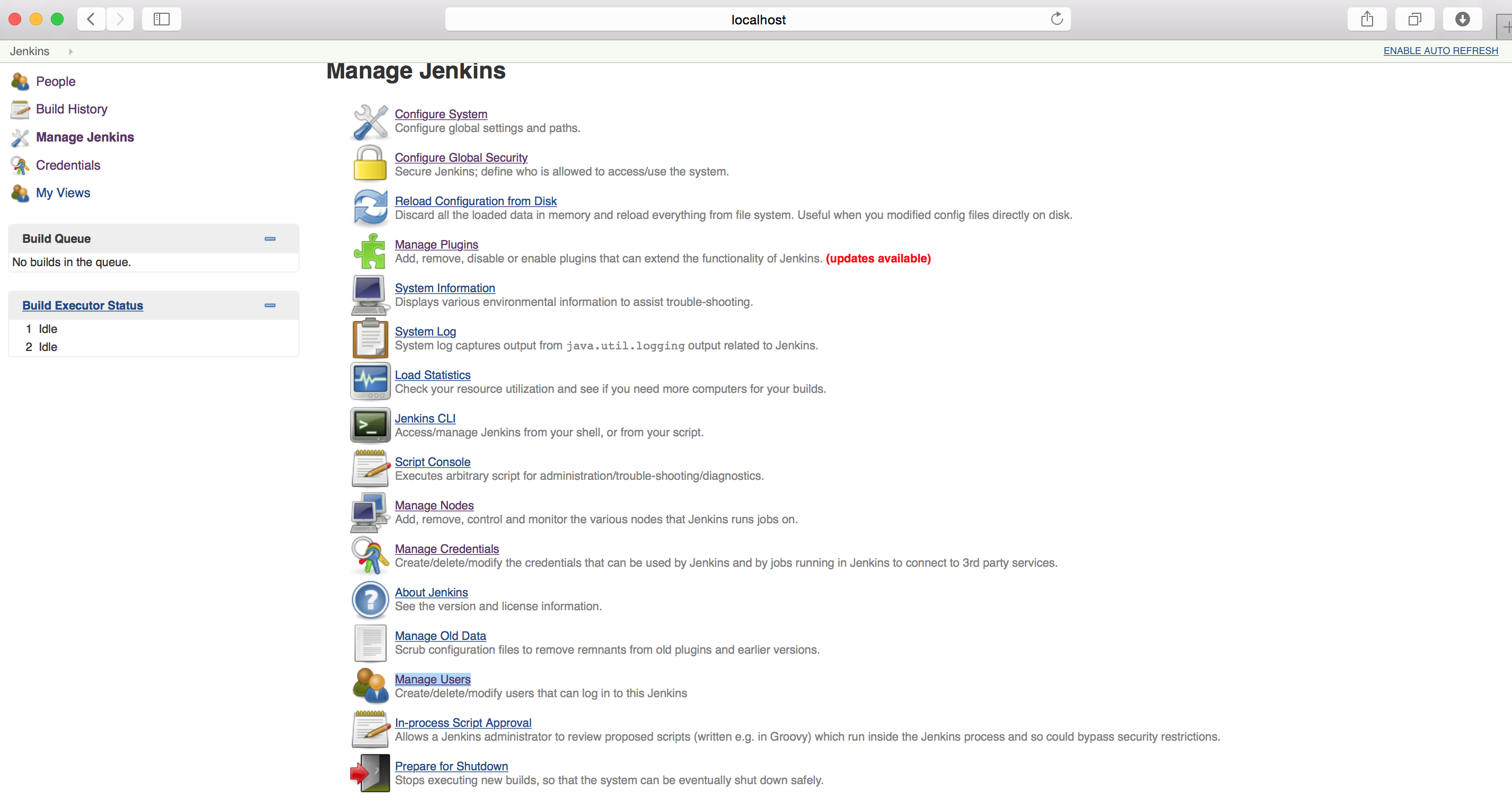
Task: Click the System Log clipboard icon
Action: tap(371, 338)
